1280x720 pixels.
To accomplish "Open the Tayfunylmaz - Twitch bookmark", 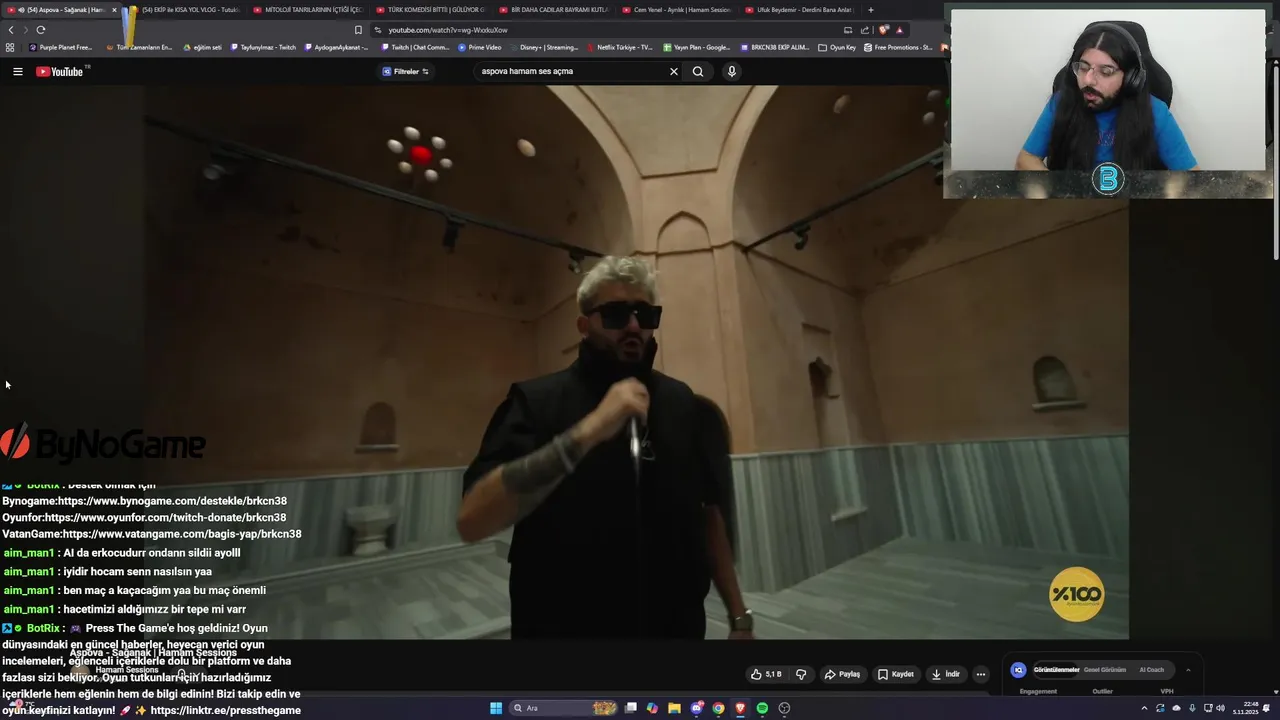I will 263,47.
